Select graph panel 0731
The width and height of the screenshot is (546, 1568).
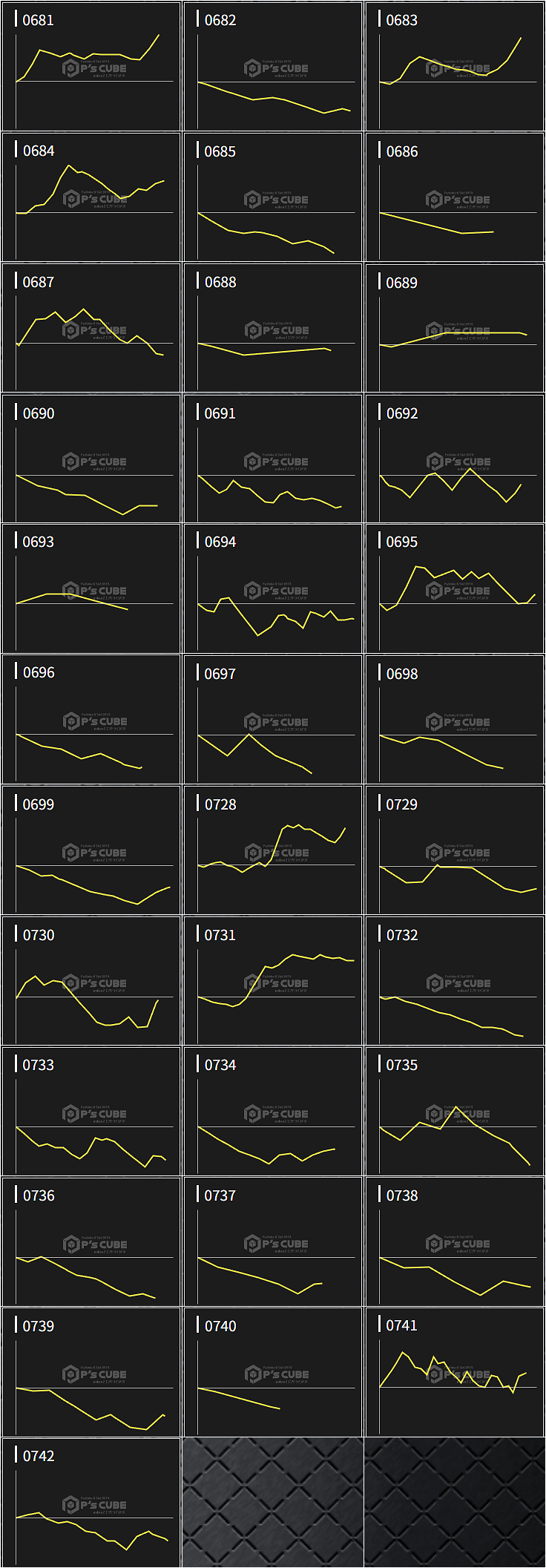pyautogui.click(x=273, y=981)
